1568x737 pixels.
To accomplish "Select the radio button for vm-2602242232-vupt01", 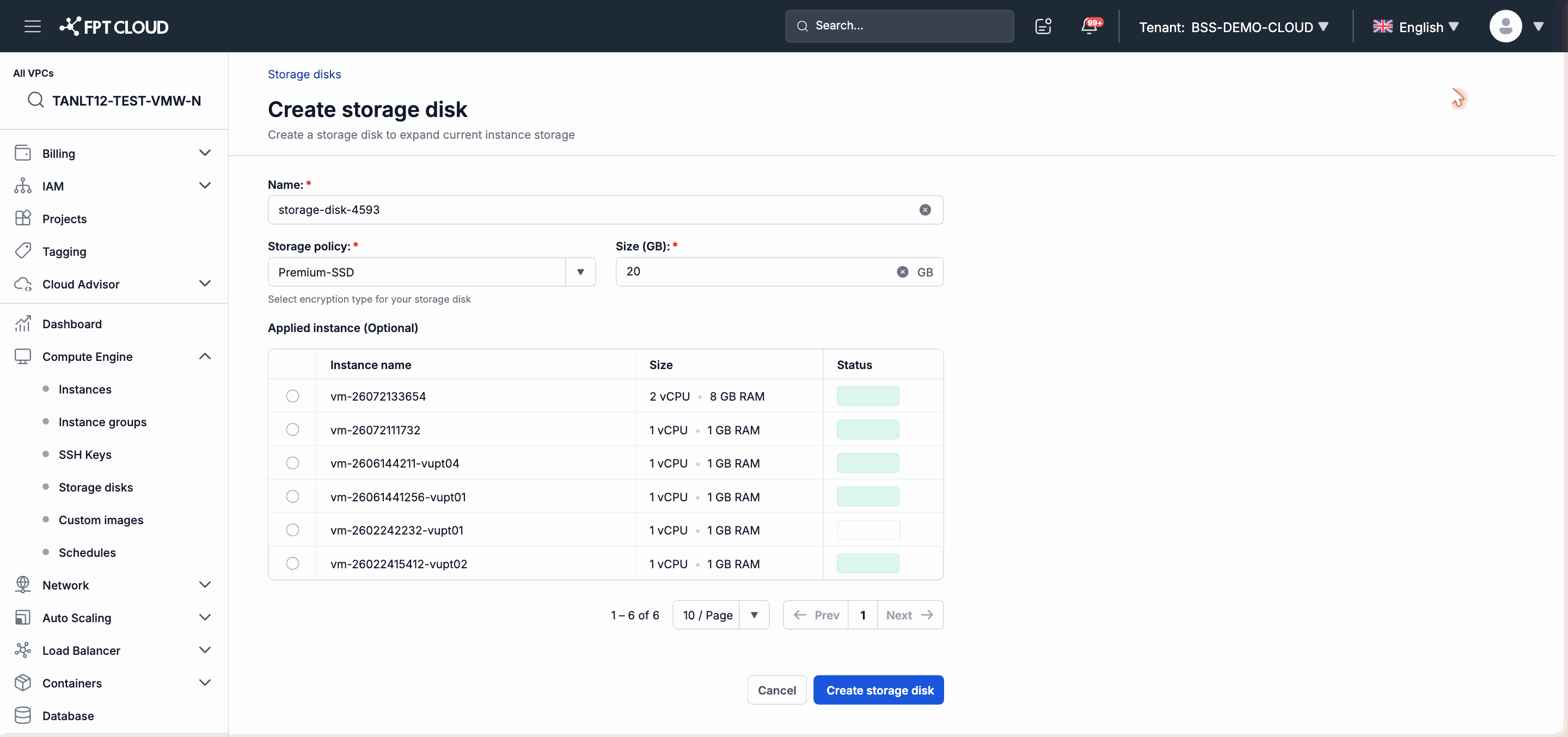I will coord(293,530).
